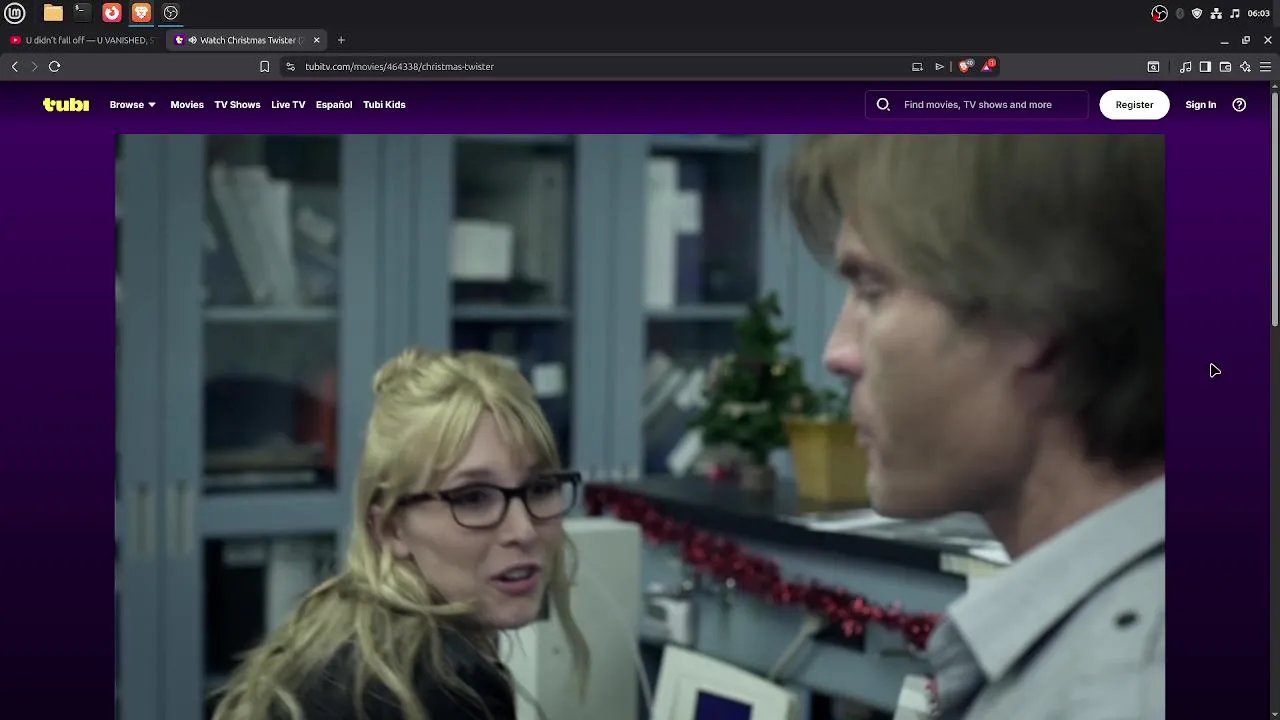The image size is (1280, 720).
Task: Open Brave Rewards triangle icon
Action: [x=988, y=66]
